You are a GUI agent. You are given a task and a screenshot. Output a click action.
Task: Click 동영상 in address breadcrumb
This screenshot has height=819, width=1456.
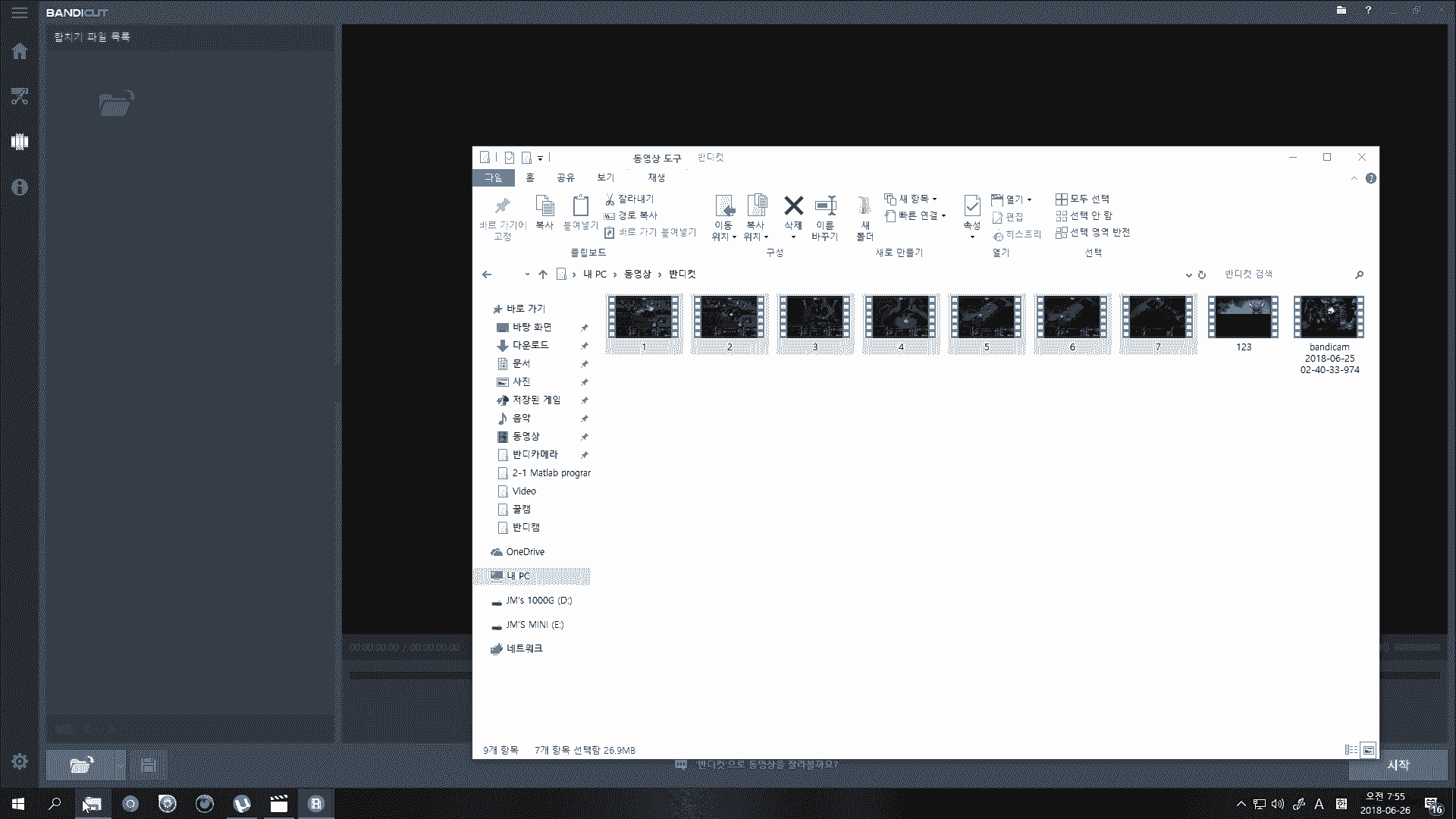[x=638, y=275]
